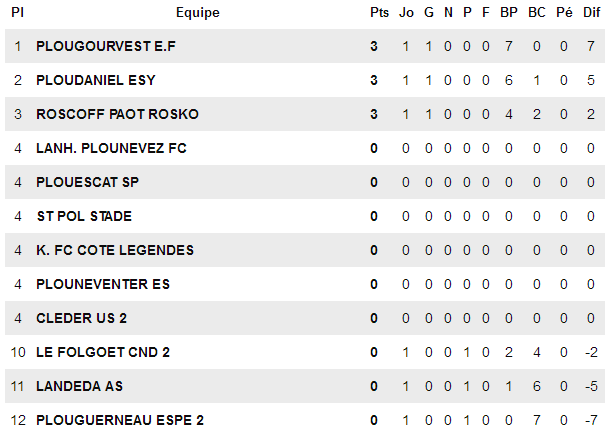Select PLOUESCAT SP in the standings
This screenshot has width=607, height=445.
87,182
